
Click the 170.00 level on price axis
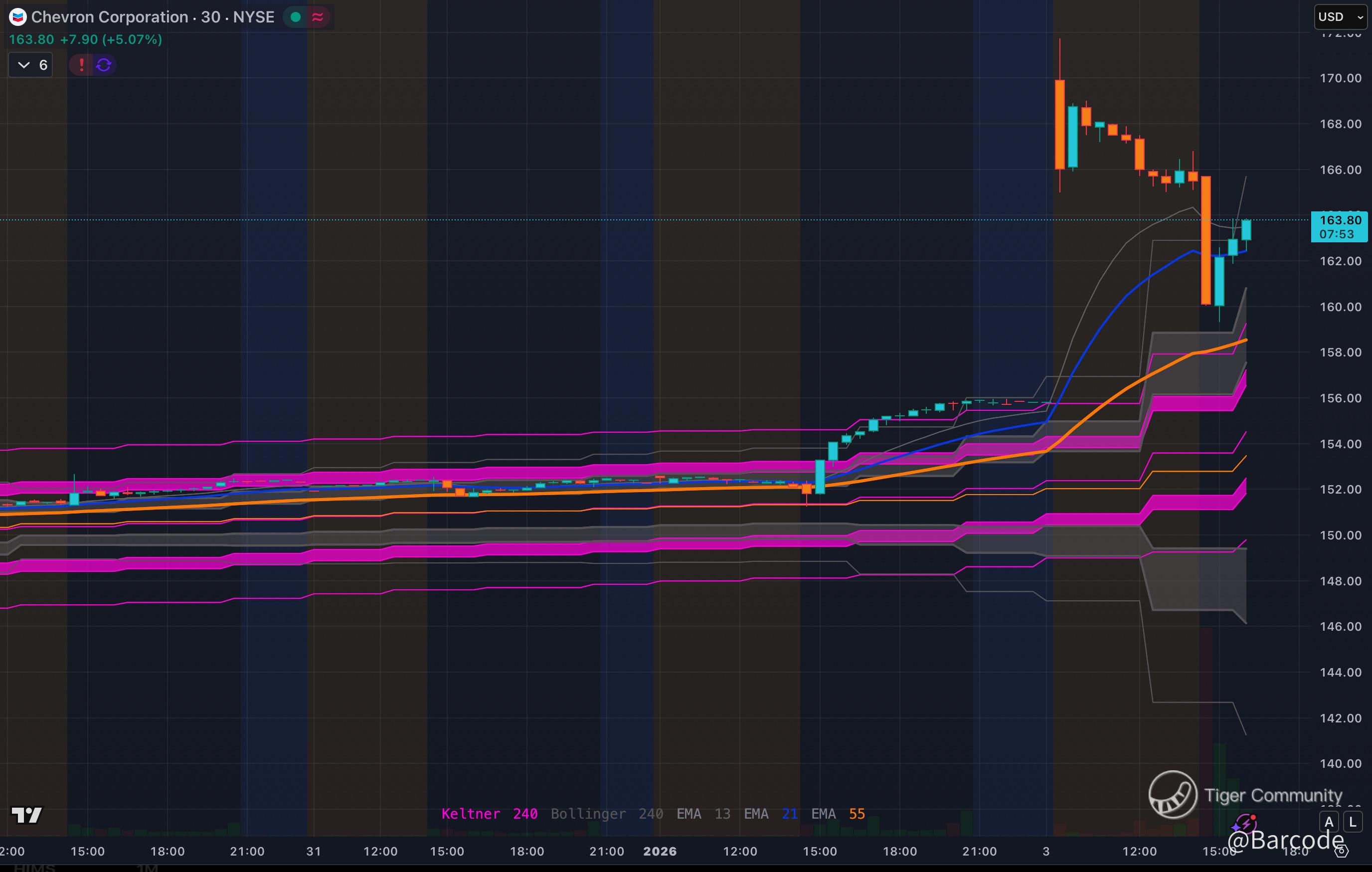click(1340, 78)
